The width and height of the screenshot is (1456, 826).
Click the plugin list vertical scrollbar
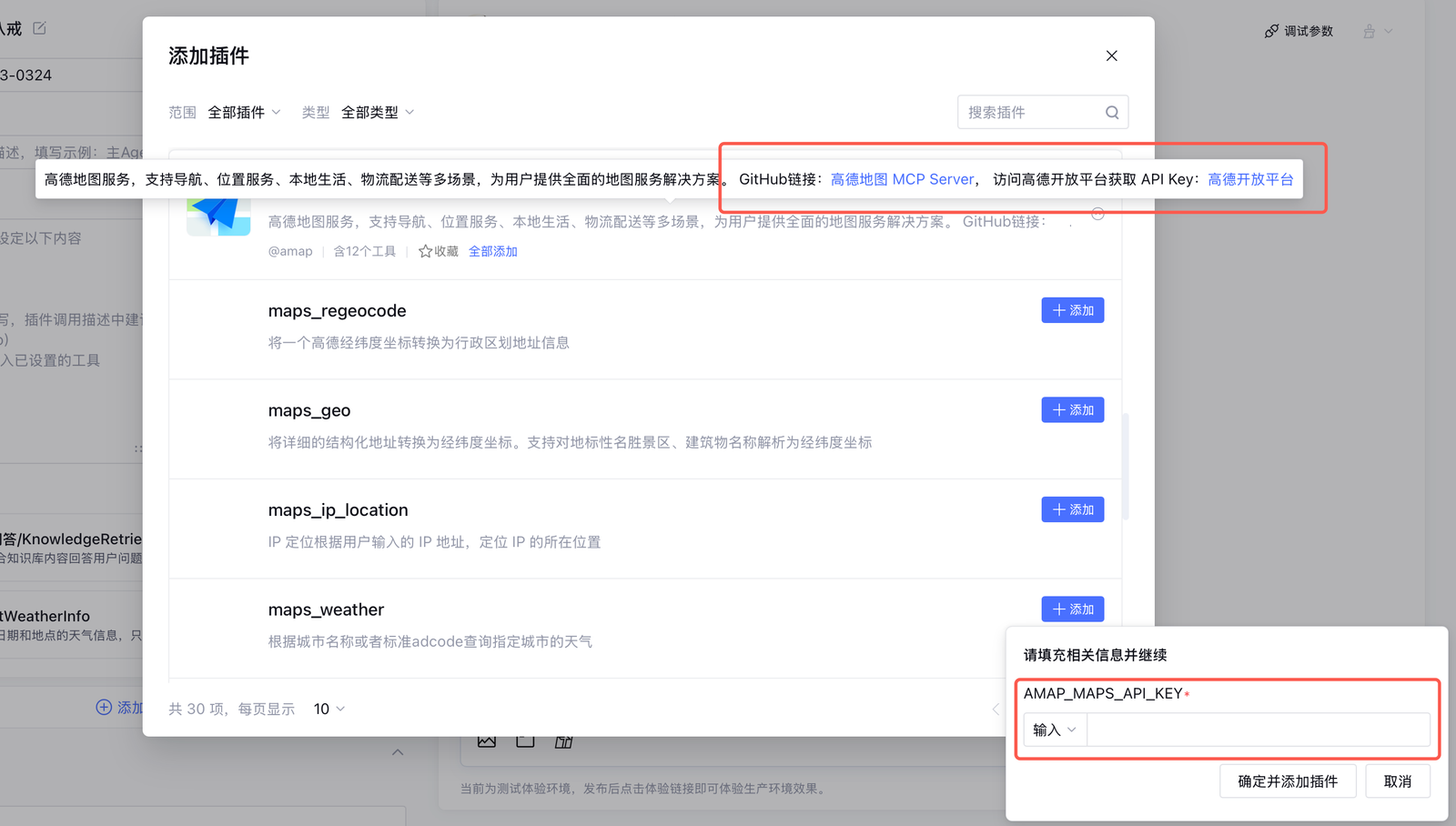point(1126,466)
